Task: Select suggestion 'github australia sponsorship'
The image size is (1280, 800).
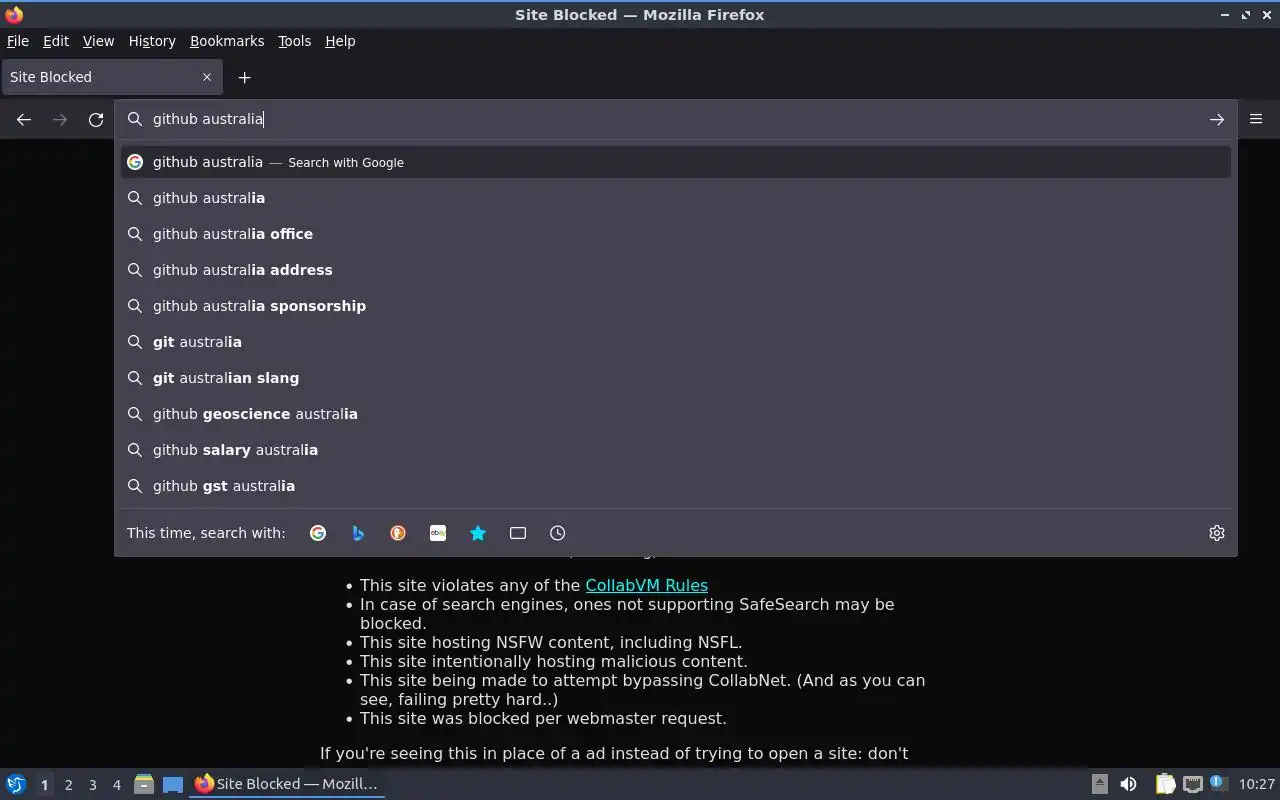Action: point(676,306)
